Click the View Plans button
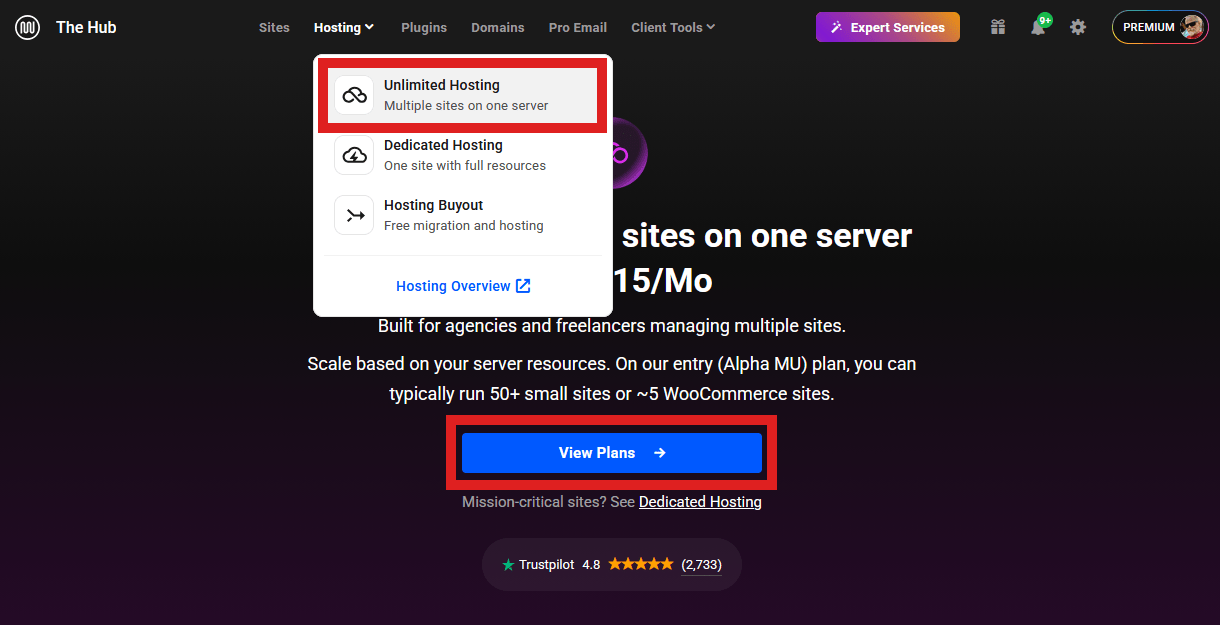 [x=612, y=453]
